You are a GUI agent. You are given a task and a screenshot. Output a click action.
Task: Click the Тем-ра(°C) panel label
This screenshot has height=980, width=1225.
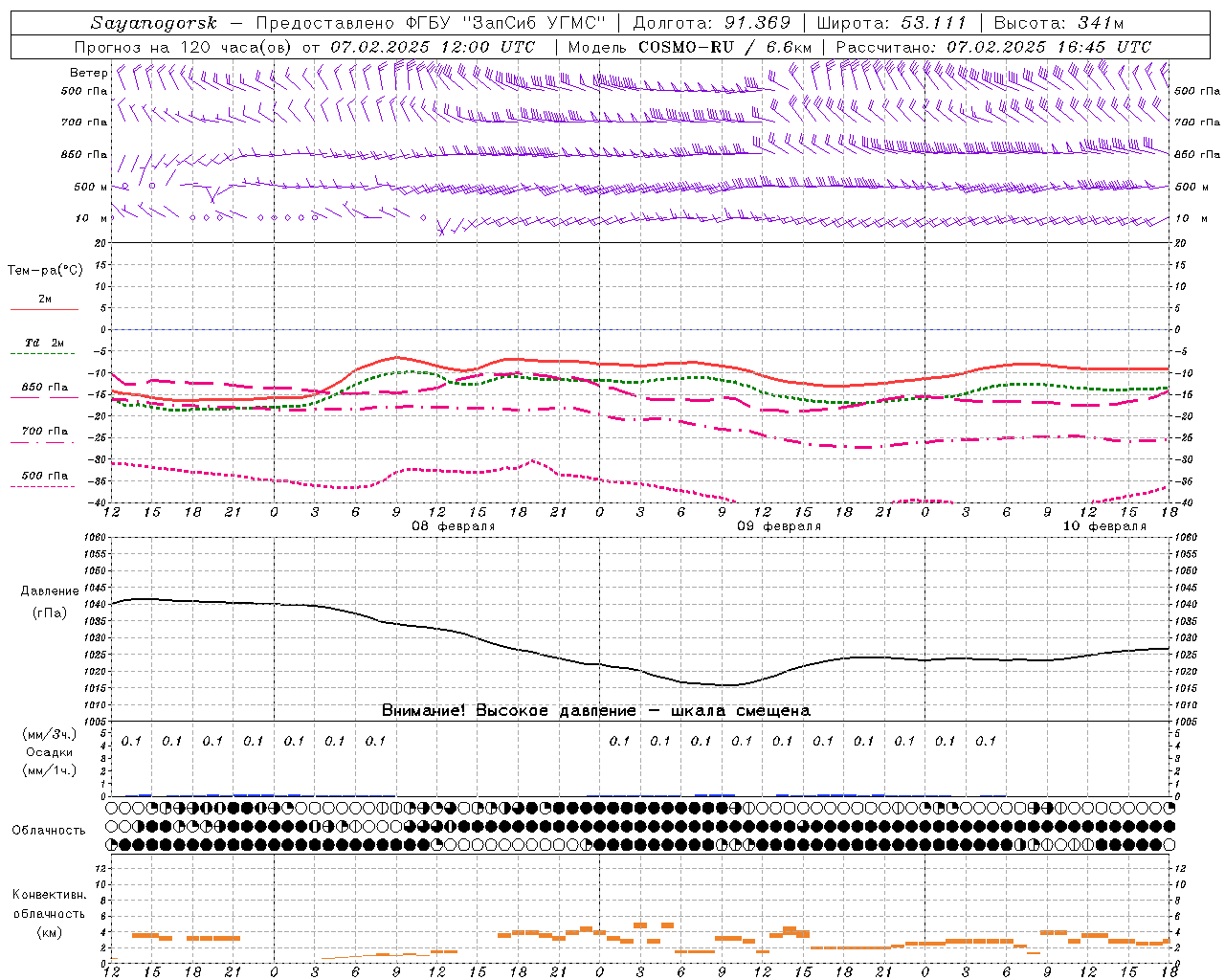[x=45, y=271]
